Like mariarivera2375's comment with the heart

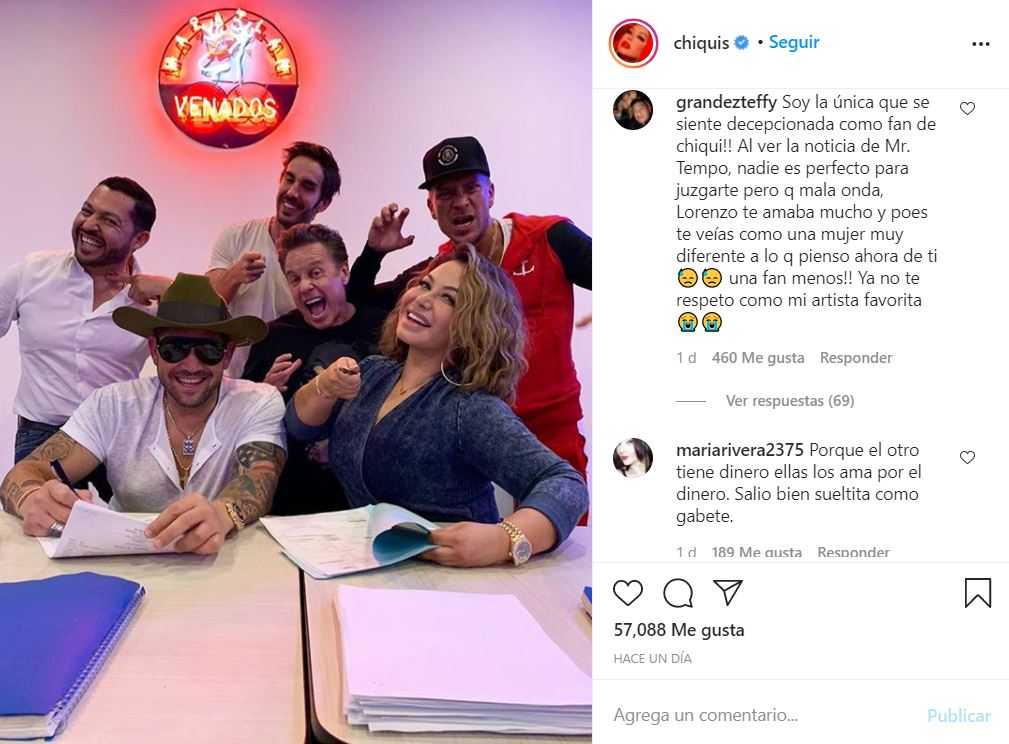click(x=967, y=458)
